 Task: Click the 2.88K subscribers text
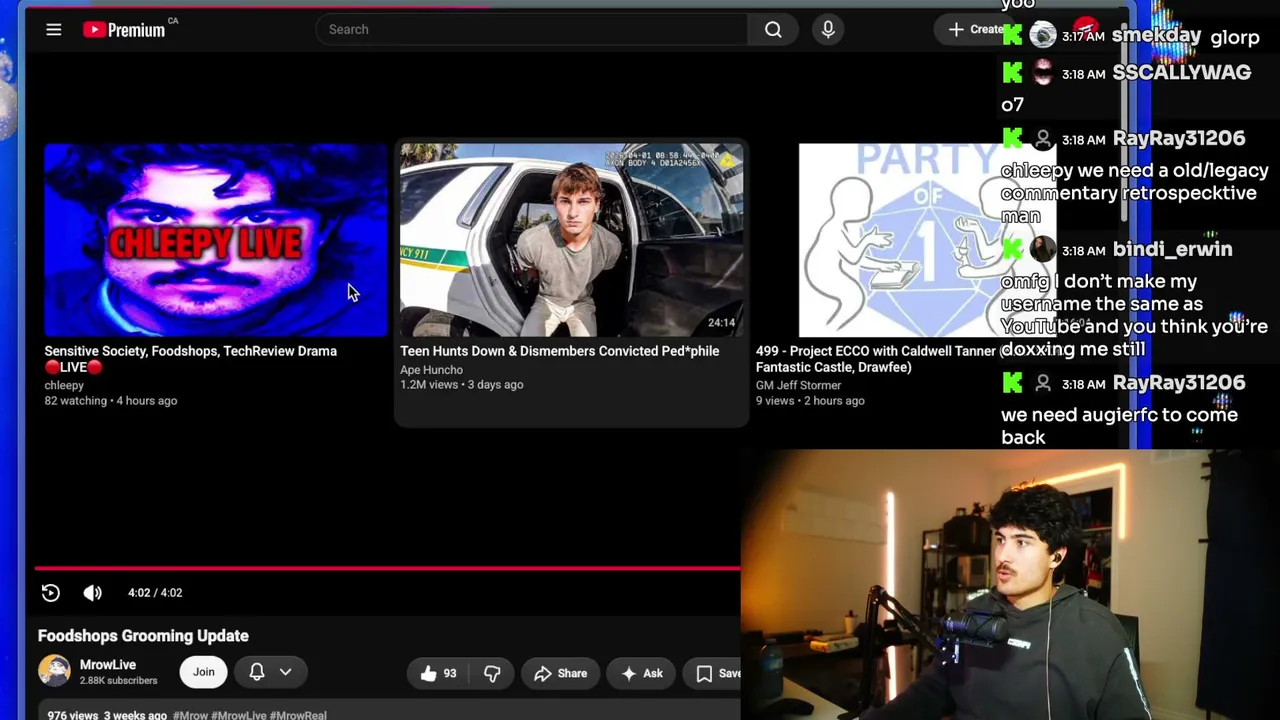coord(118,681)
